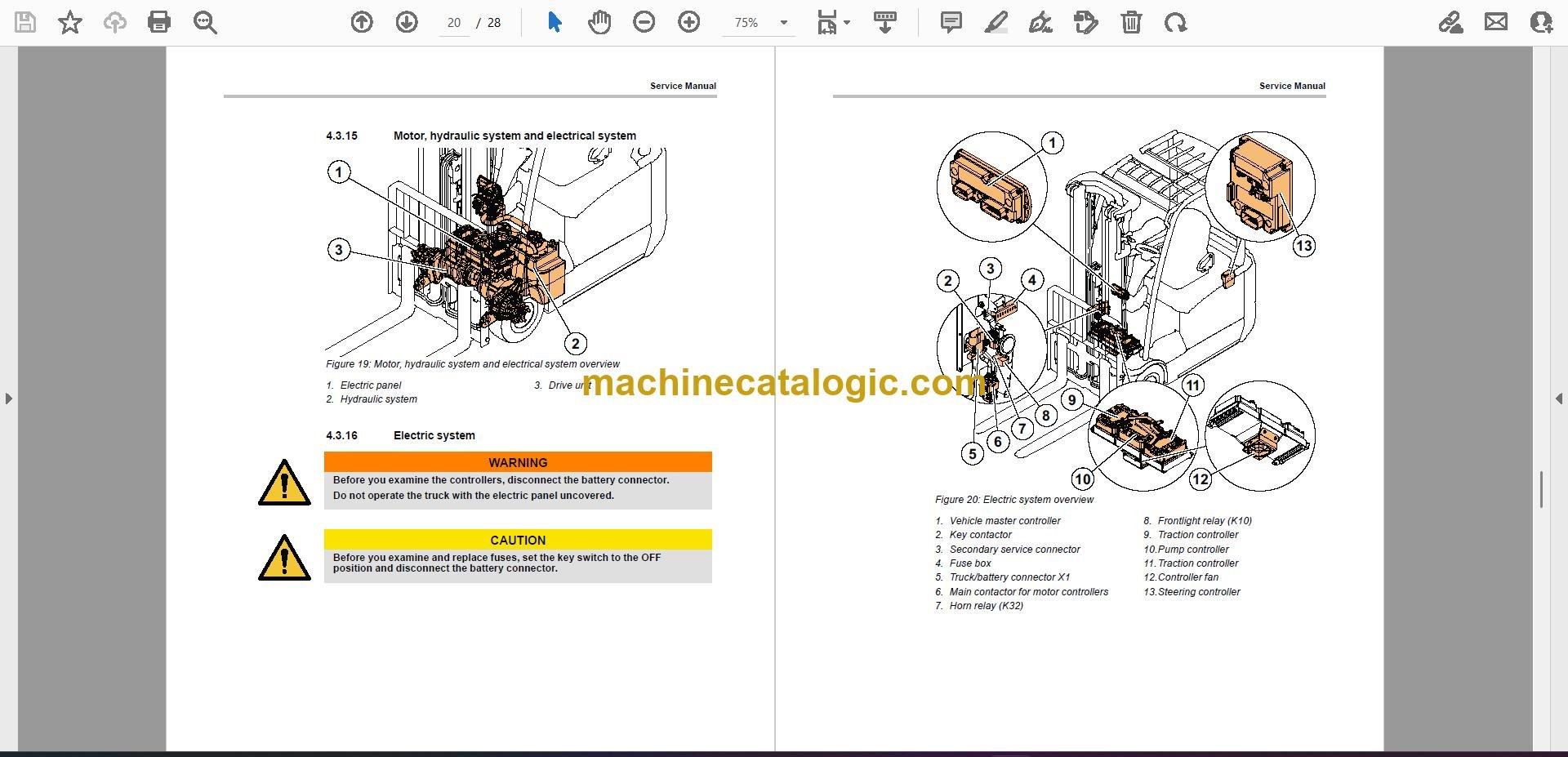Click the CAUTION heading banner
Screen dimensions: 1568x757
pyautogui.click(x=518, y=540)
